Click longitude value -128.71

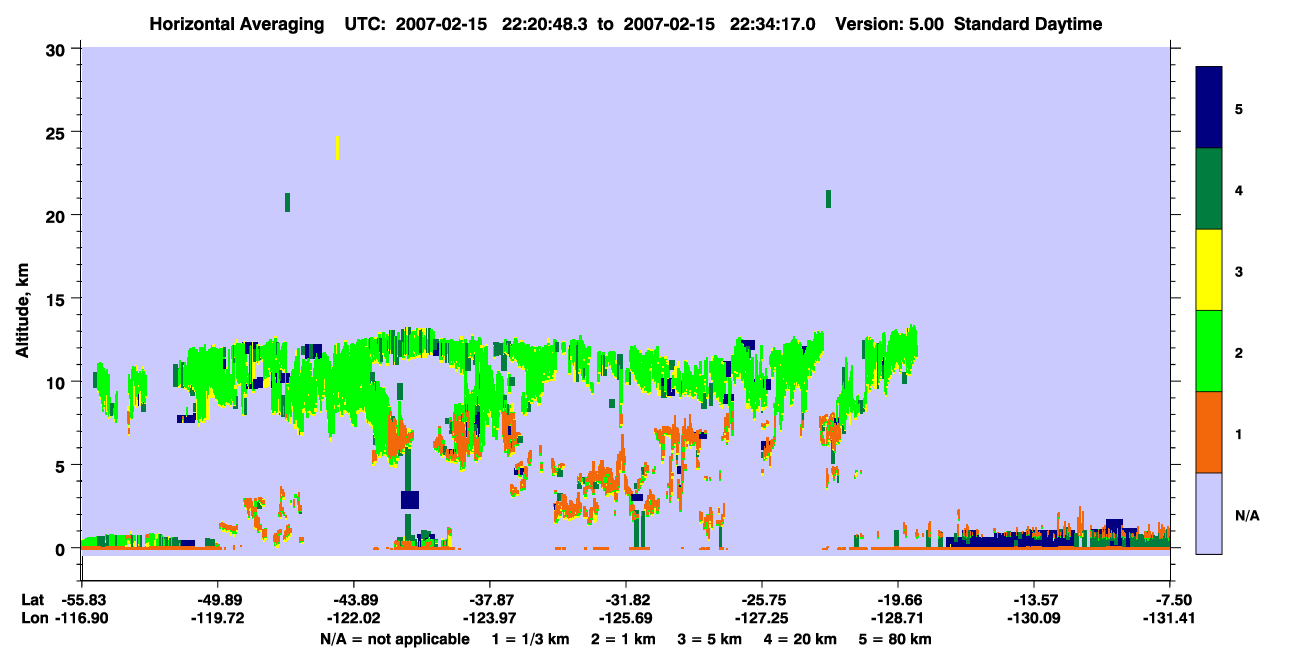click(x=897, y=618)
